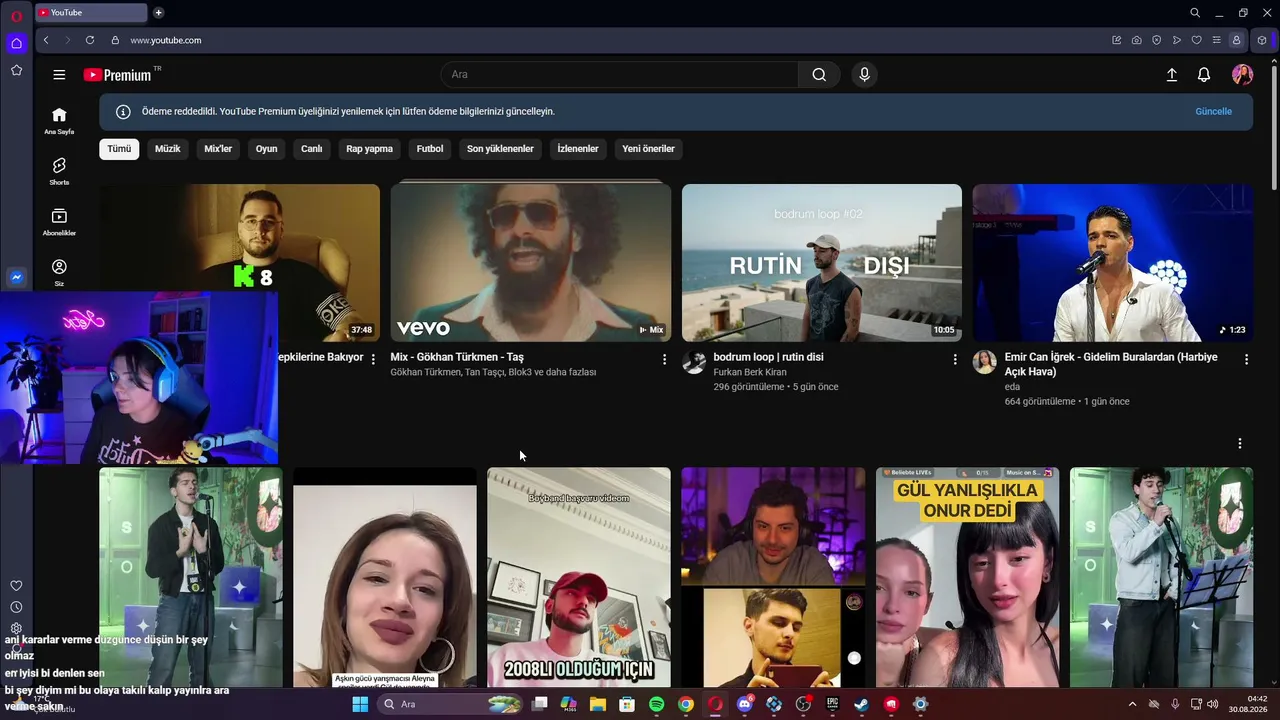Select the Yeni öneriler filter chip
Image resolution: width=1280 pixels, height=720 pixels.
[648, 149]
